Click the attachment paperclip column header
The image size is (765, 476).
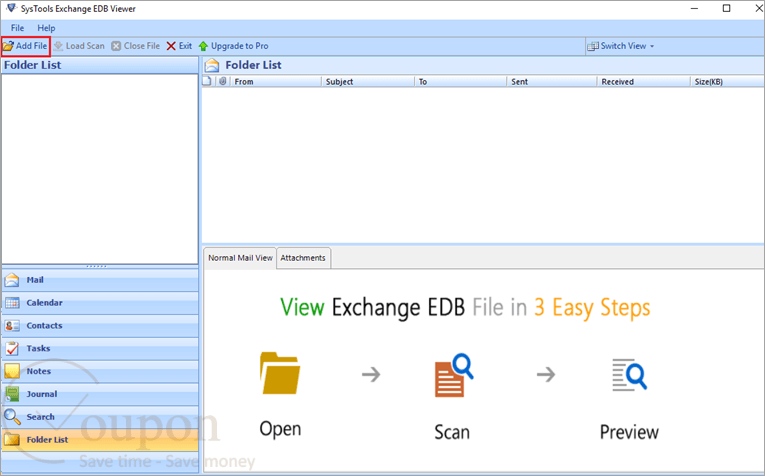pyautogui.click(x=223, y=81)
